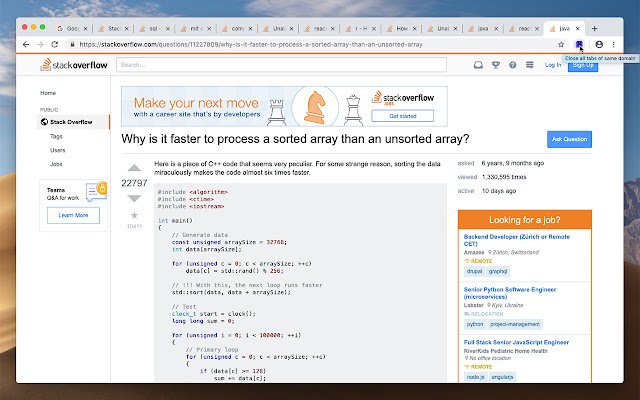
Task: Open the Stack Overflow inbox icon
Action: click(478, 65)
